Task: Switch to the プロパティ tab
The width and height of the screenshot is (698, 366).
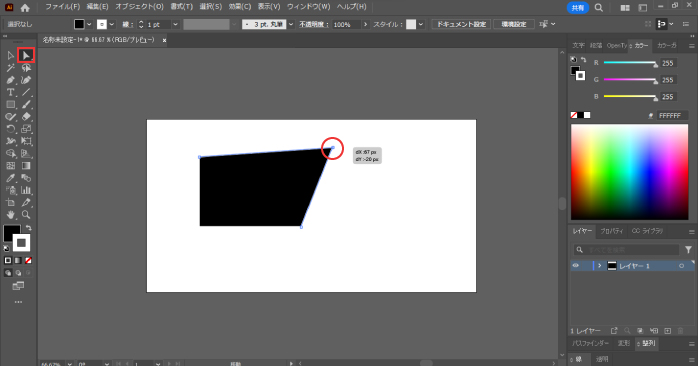Action: point(612,231)
